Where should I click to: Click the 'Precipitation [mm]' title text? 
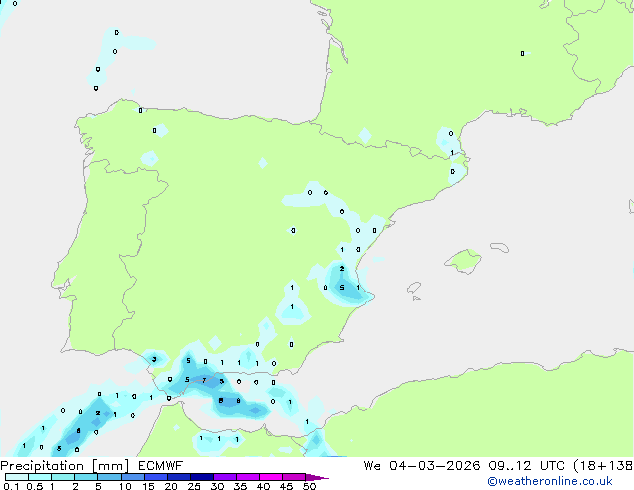point(65,466)
